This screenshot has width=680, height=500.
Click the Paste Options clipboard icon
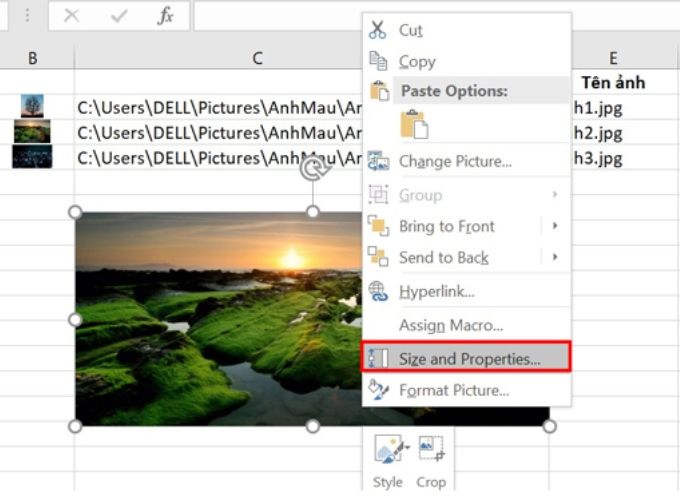point(379,91)
